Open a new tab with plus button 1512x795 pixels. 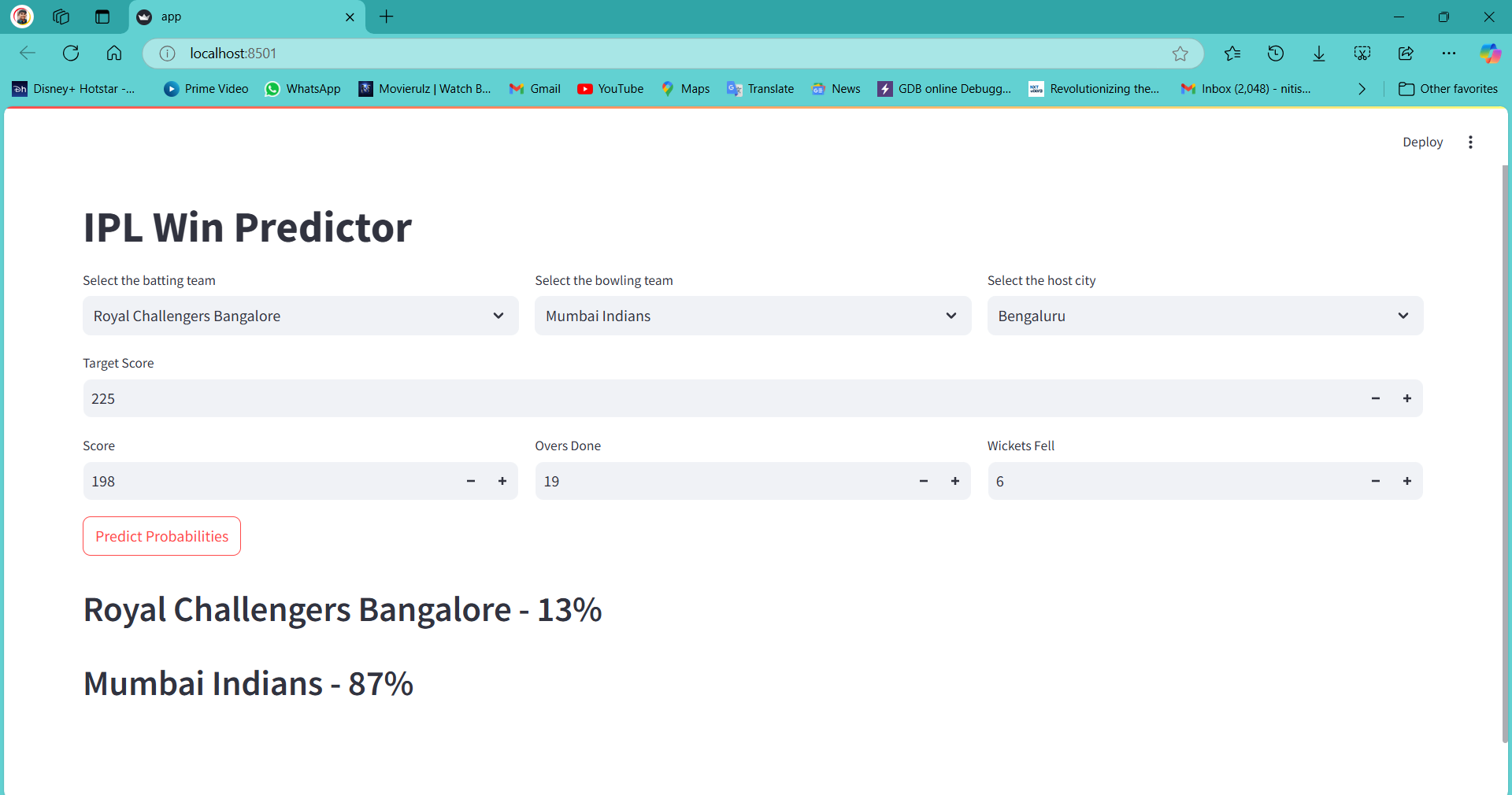coord(387,17)
